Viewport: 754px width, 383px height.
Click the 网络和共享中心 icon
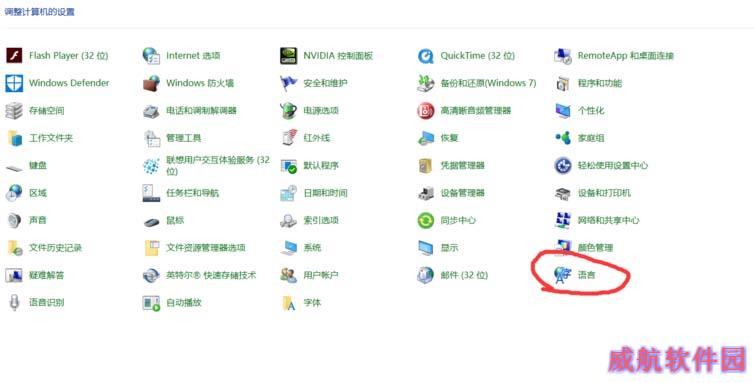point(563,220)
